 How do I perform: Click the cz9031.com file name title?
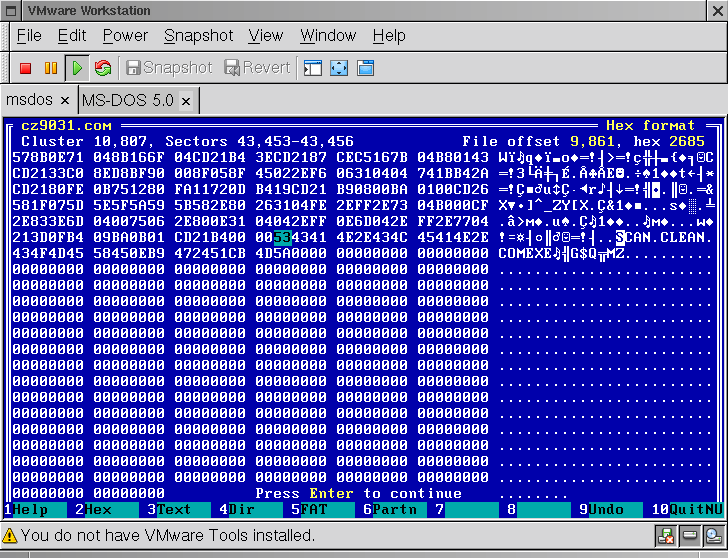point(66,125)
